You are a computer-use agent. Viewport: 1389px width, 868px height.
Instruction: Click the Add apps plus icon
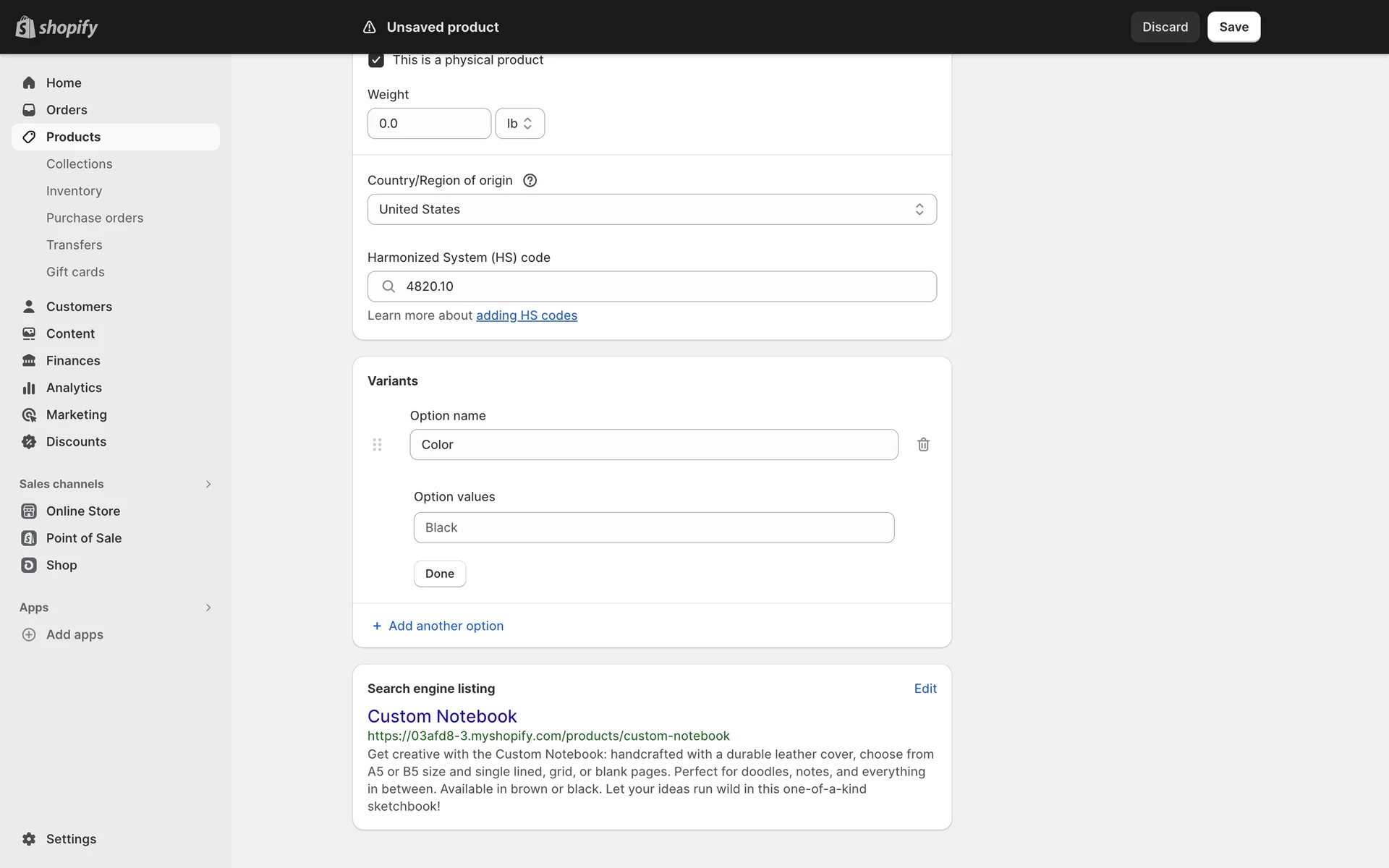point(29,634)
